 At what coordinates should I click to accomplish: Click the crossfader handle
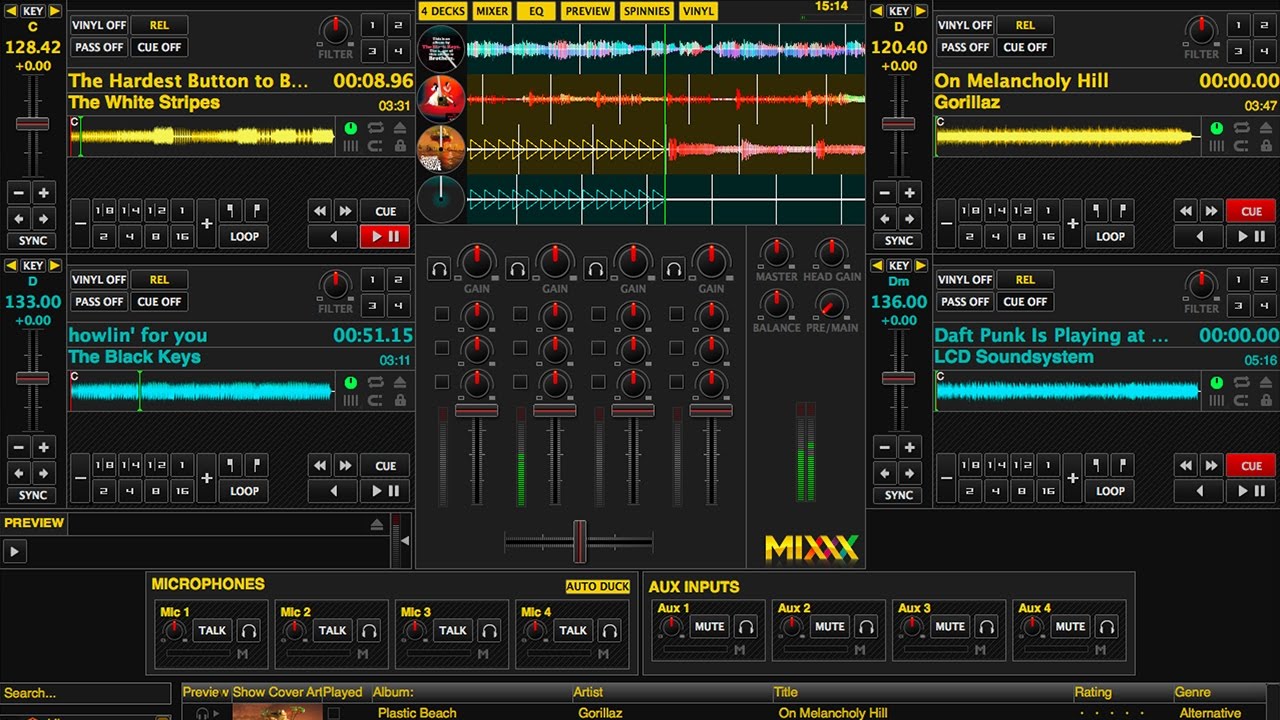579,541
